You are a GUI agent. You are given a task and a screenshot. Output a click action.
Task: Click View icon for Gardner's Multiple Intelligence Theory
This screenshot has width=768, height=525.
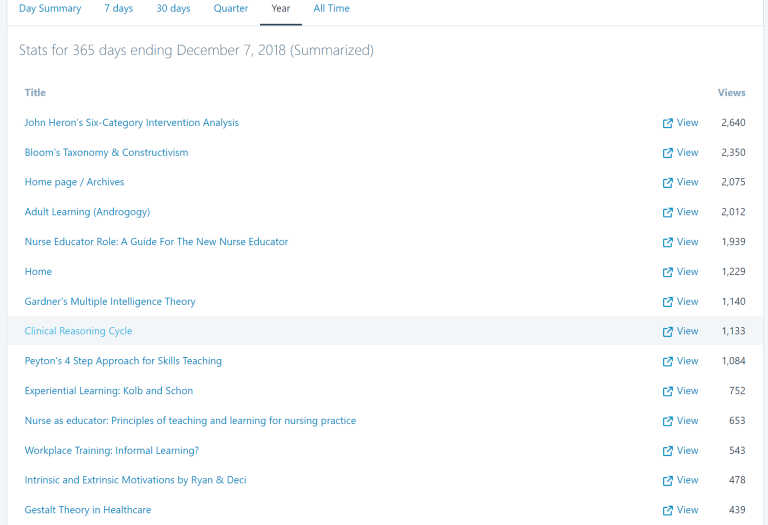pyautogui.click(x=668, y=302)
